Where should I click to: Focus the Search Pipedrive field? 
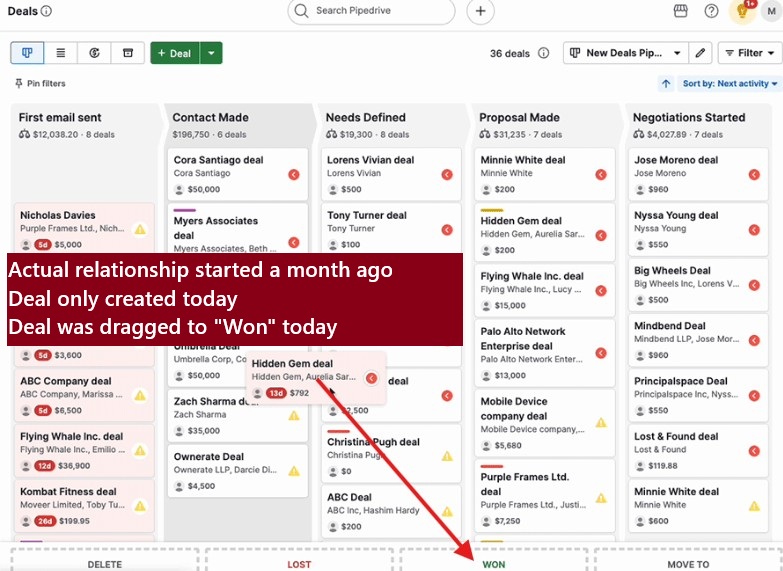[x=372, y=10]
